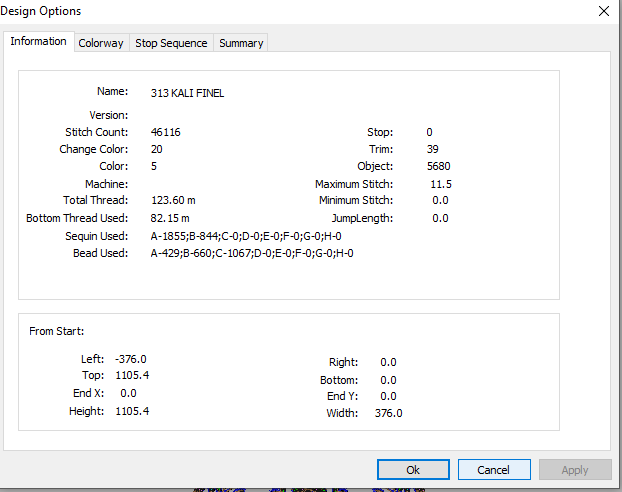Screen dimensions: 622x492
Task: Click the total thread value 123.60 m
Action: coord(173,200)
